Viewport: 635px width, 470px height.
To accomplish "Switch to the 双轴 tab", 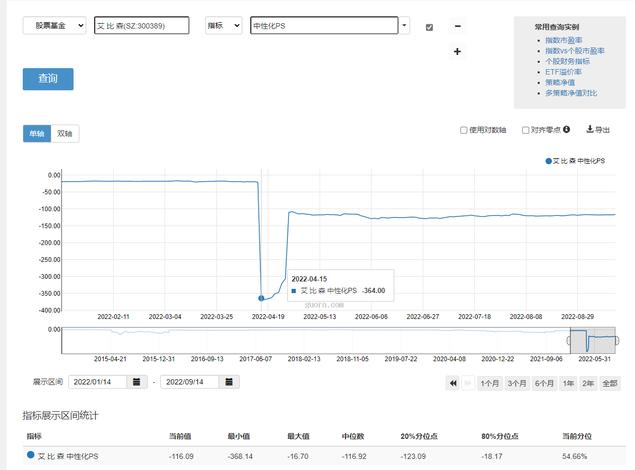I will point(65,132).
